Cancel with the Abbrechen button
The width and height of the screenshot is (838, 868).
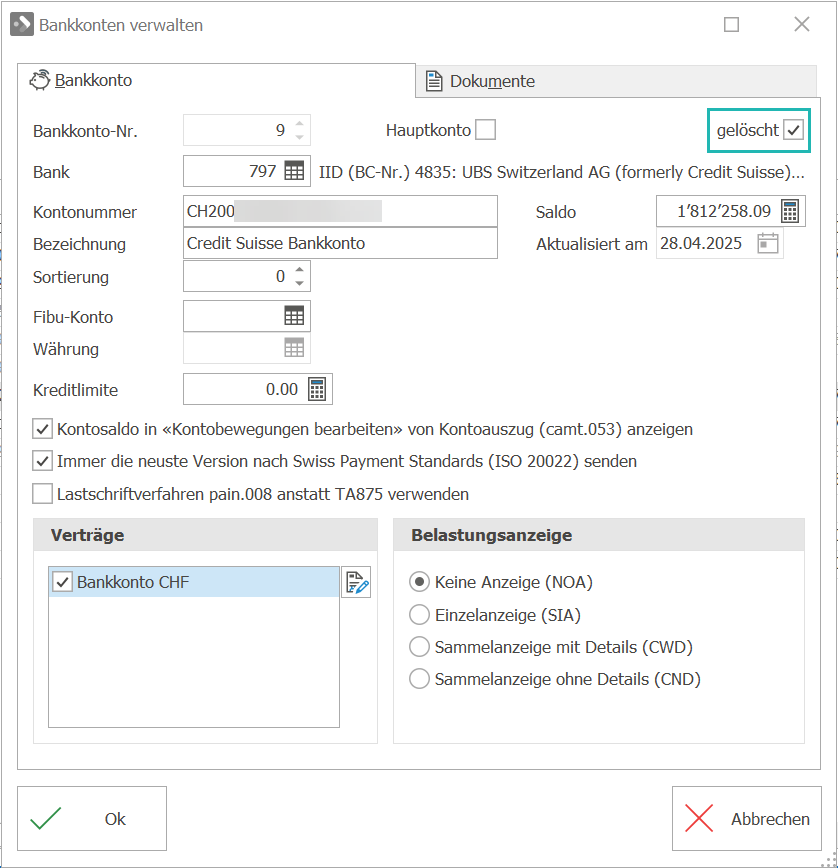click(747, 818)
